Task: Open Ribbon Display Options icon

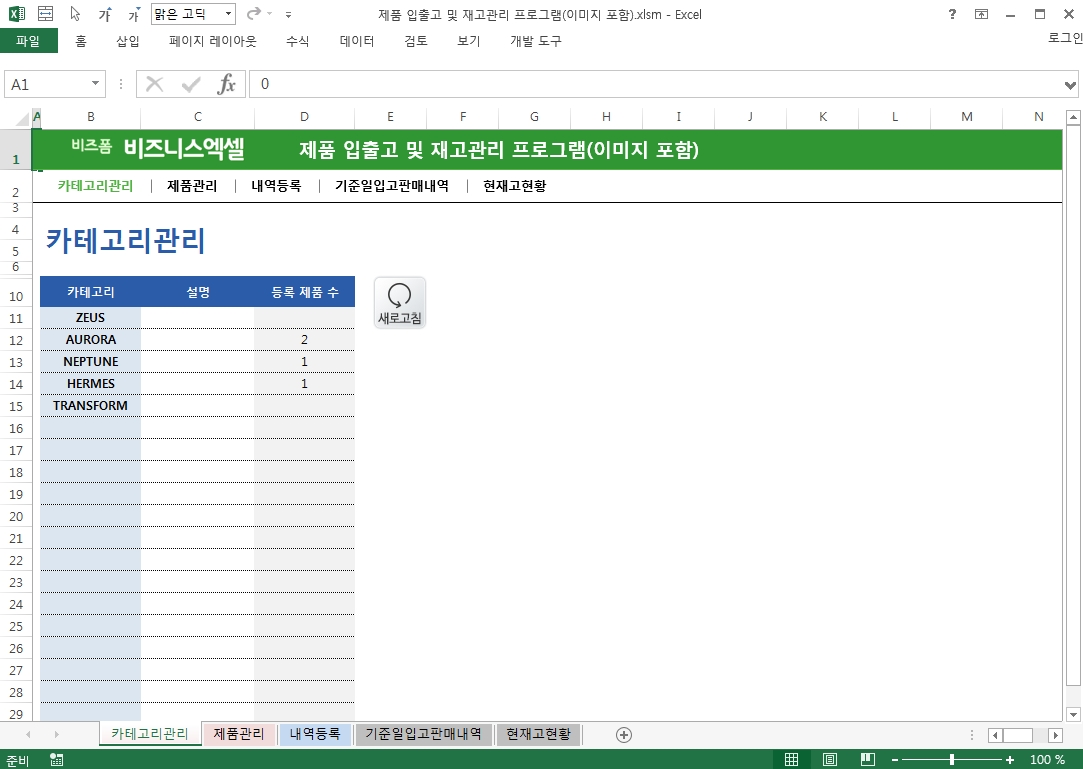Action: (981, 14)
